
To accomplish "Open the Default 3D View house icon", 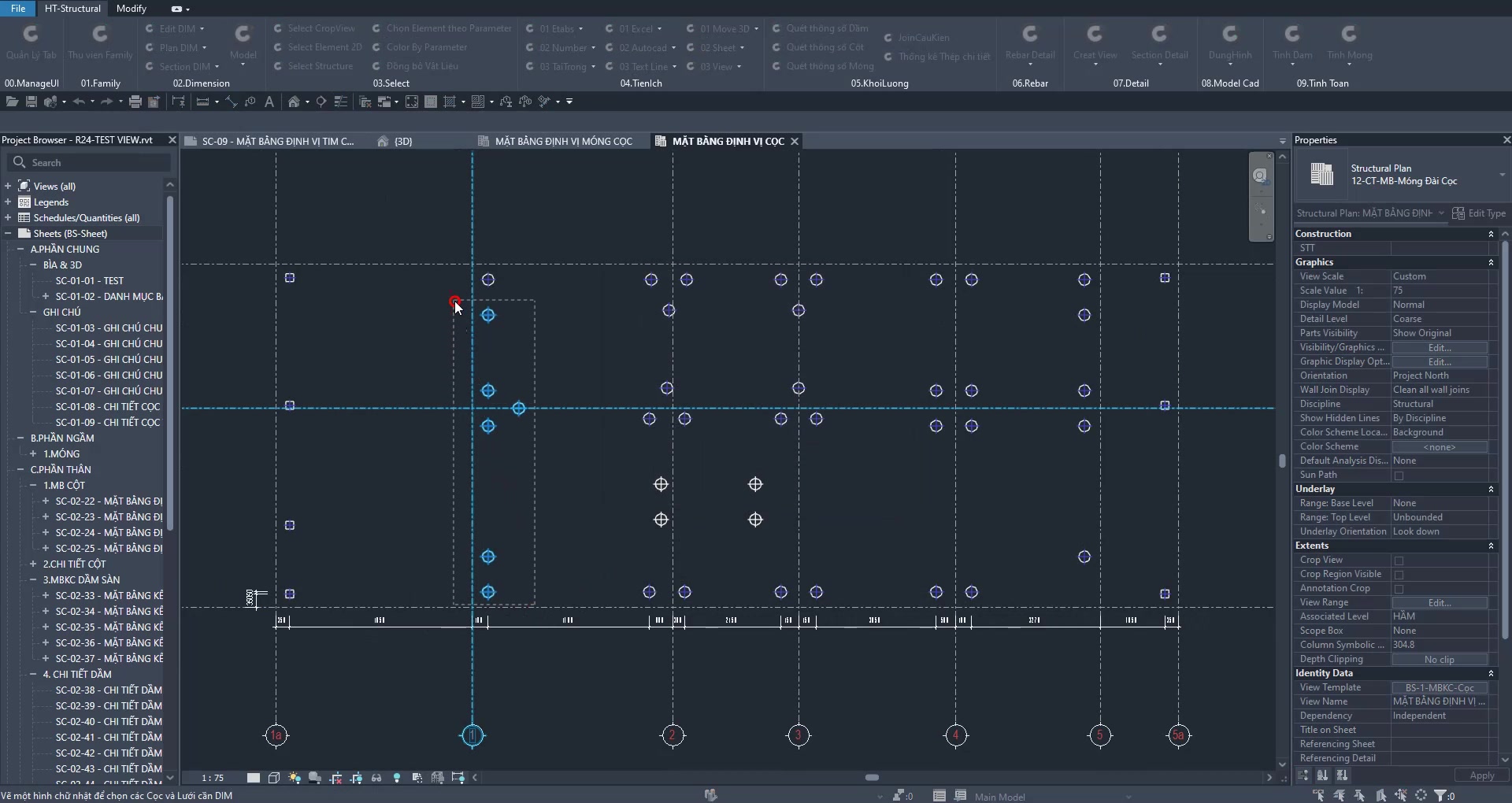I will tap(294, 102).
